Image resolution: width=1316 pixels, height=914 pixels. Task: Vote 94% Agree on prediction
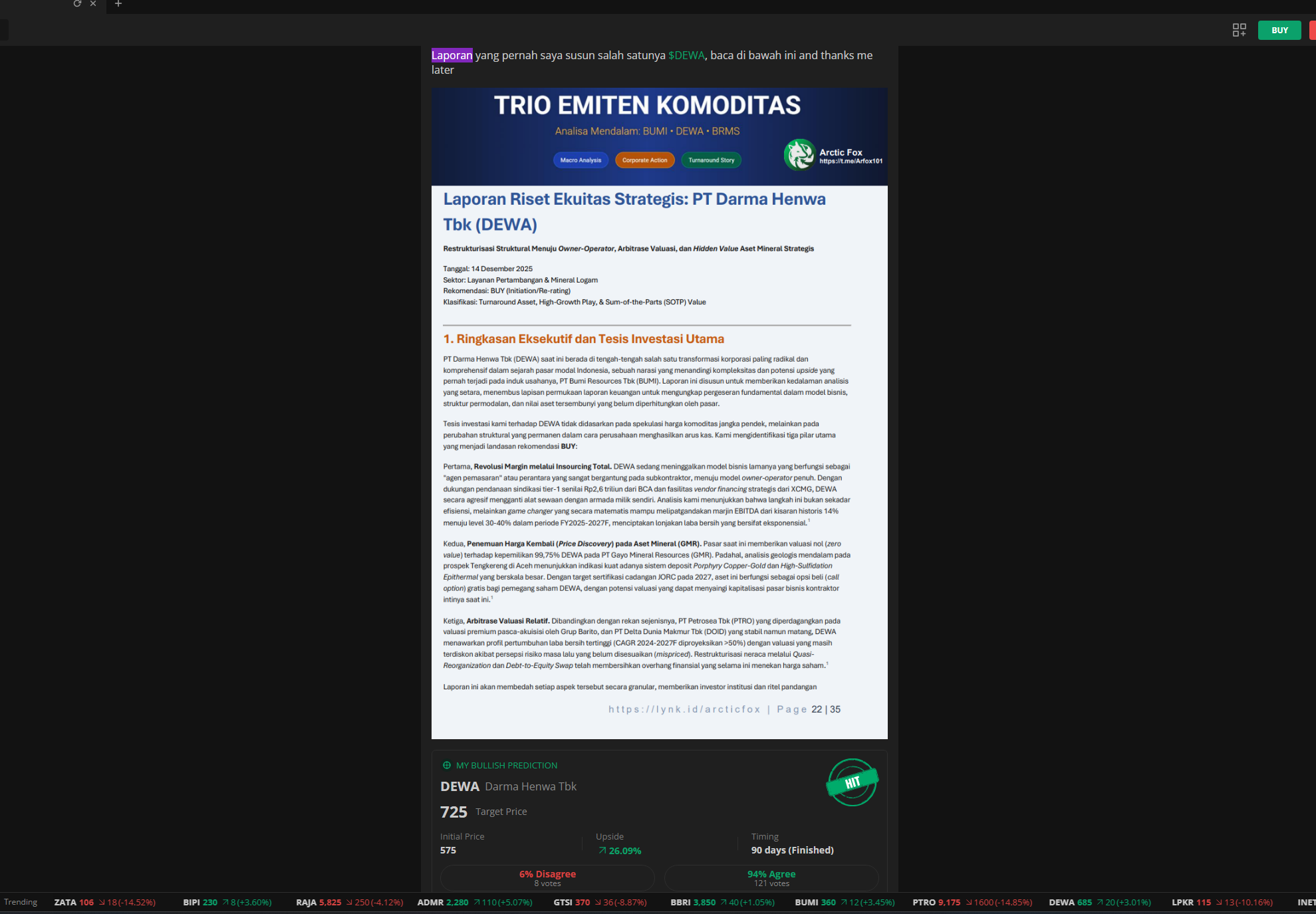pyautogui.click(x=771, y=878)
